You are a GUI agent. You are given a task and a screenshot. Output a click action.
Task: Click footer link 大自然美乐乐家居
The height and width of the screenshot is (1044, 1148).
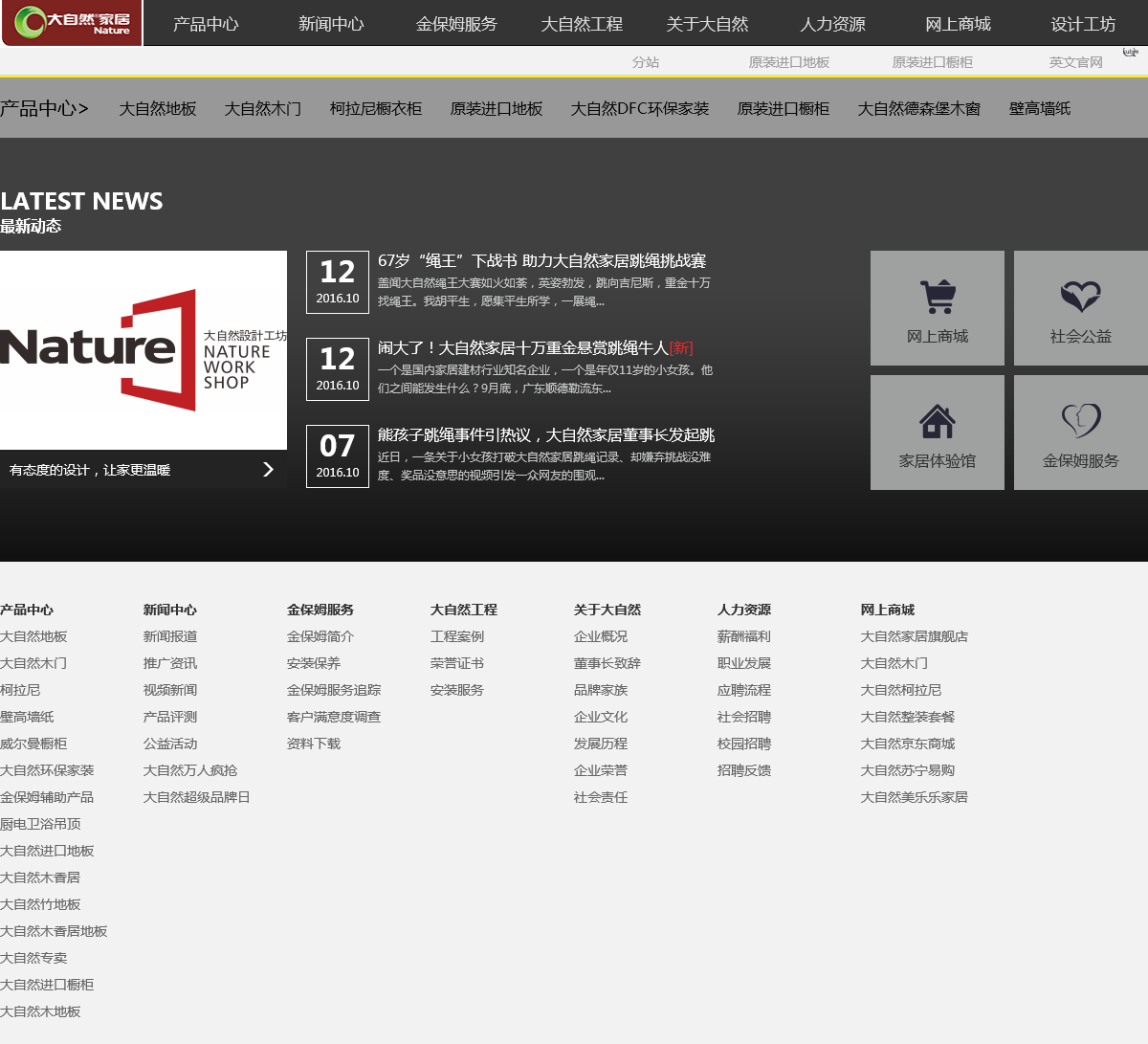click(915, 797)
